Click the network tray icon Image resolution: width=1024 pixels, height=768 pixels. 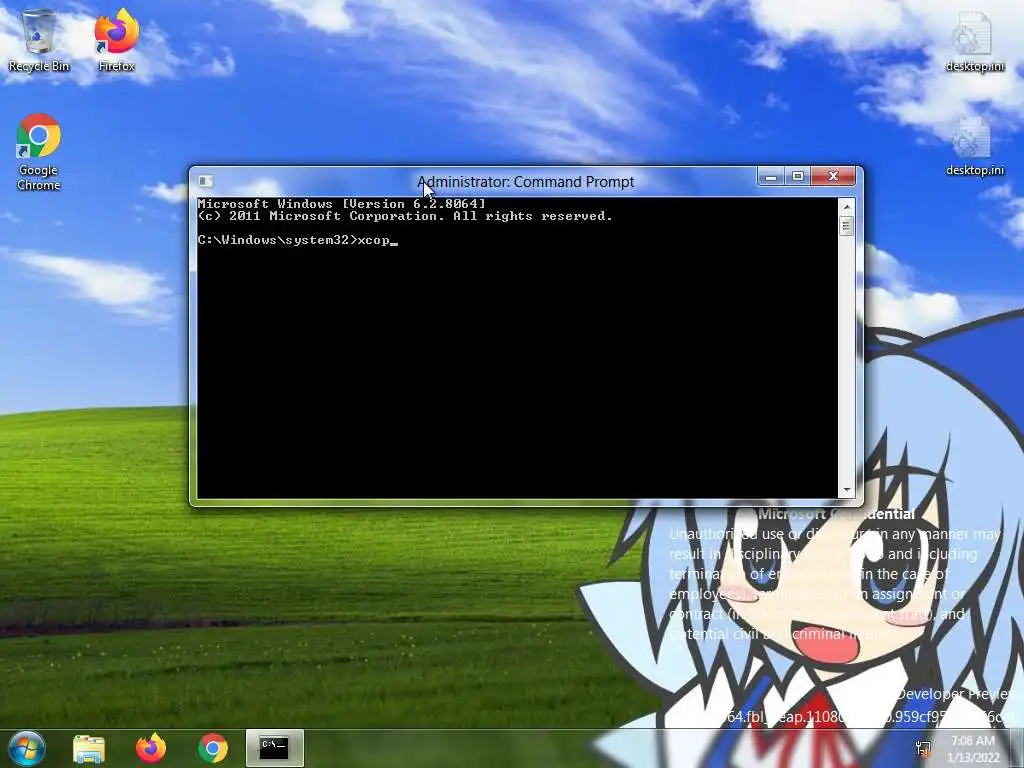(924, 748)
